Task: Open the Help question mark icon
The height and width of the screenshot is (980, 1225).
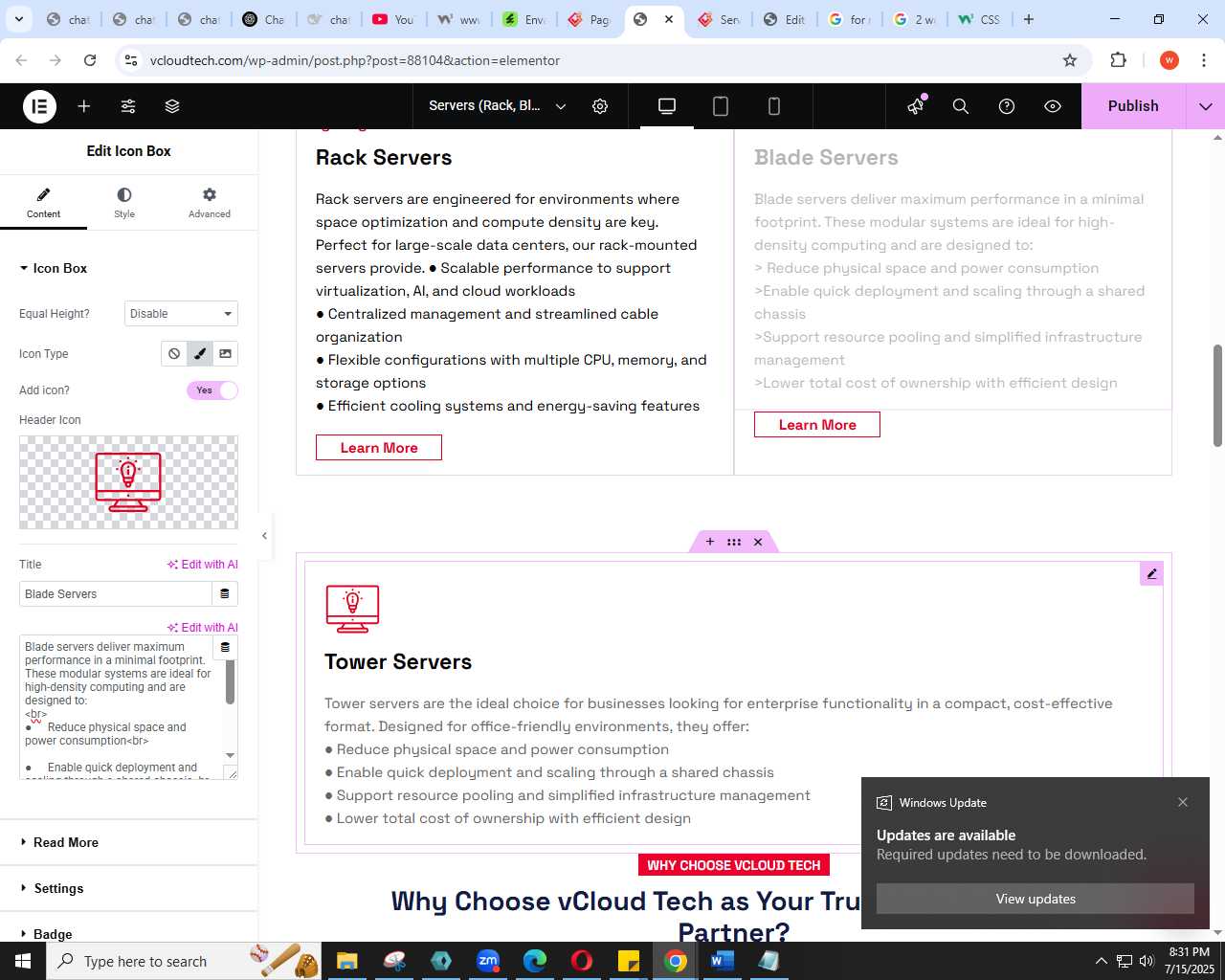Action: pyautogui.click(x=1007, y=106)
